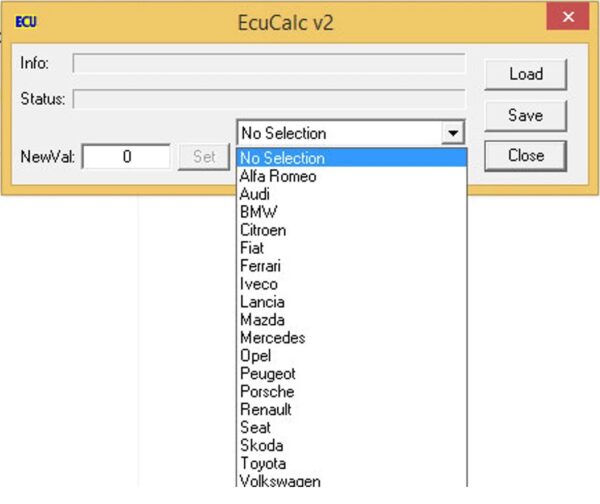Select Fiat from the list
600x504 pixels.
(x=352, y=248)
